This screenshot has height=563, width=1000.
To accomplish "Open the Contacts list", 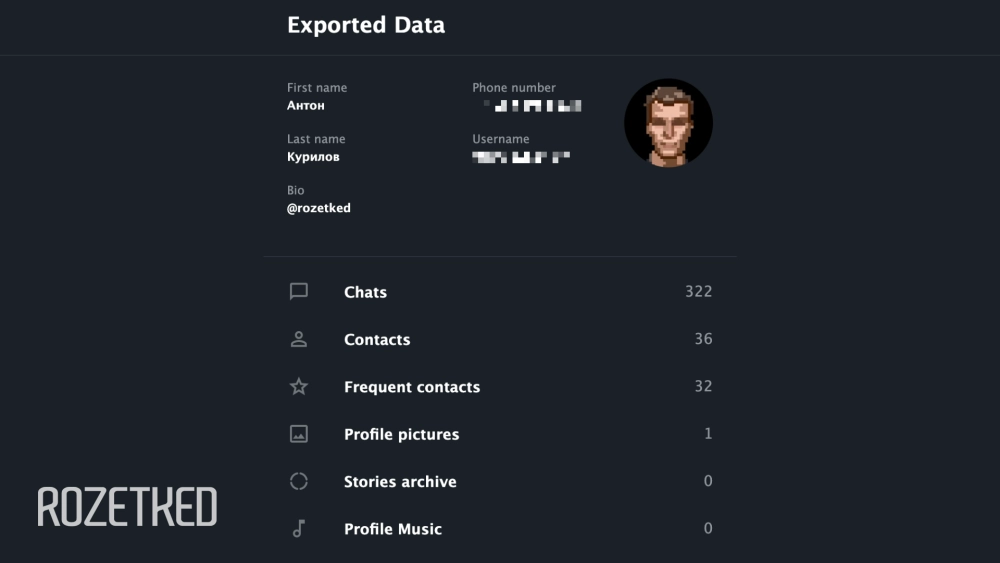I will tap(377, 340).
